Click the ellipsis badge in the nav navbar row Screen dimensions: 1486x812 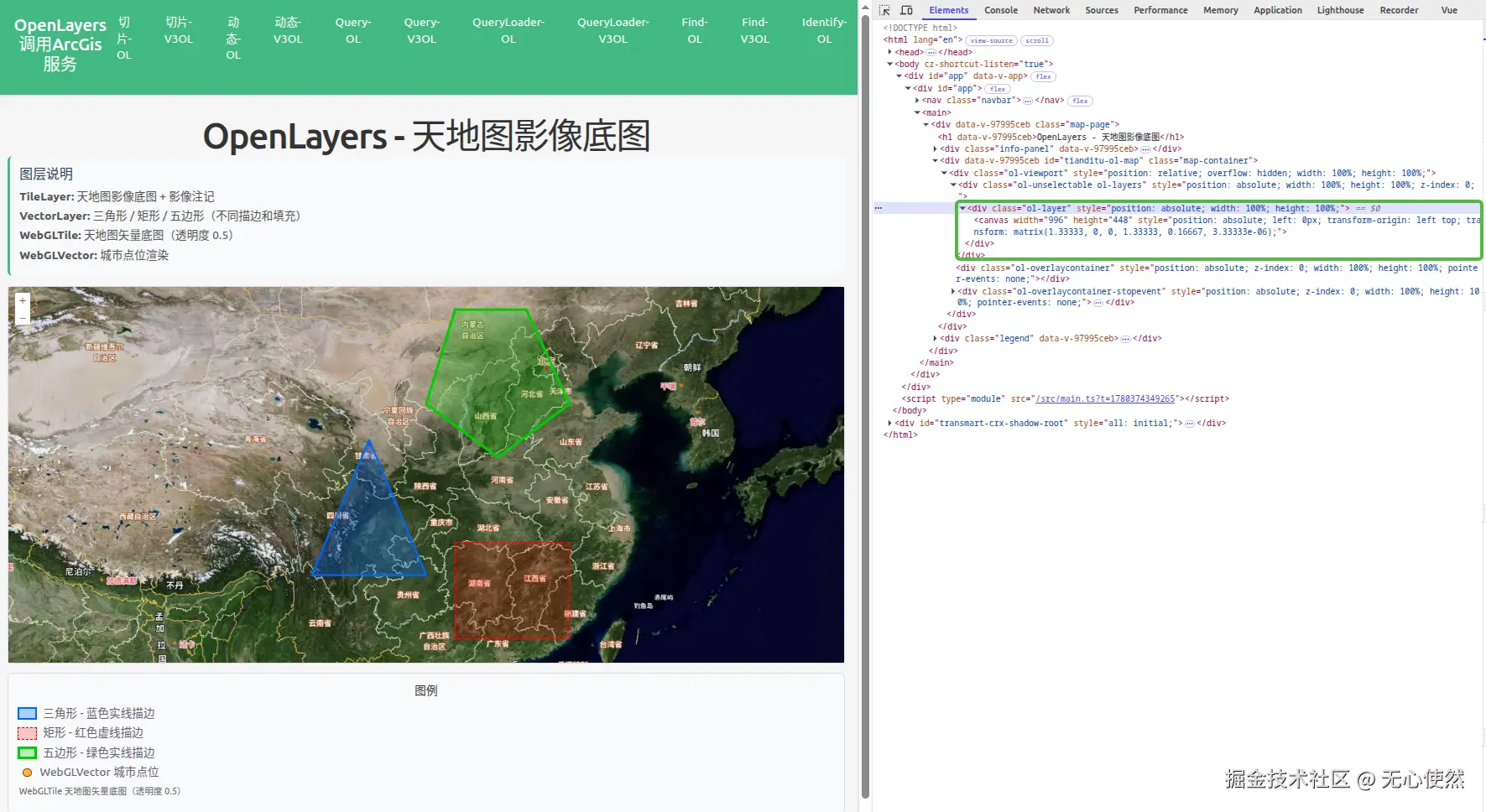tap(1028, 101)
